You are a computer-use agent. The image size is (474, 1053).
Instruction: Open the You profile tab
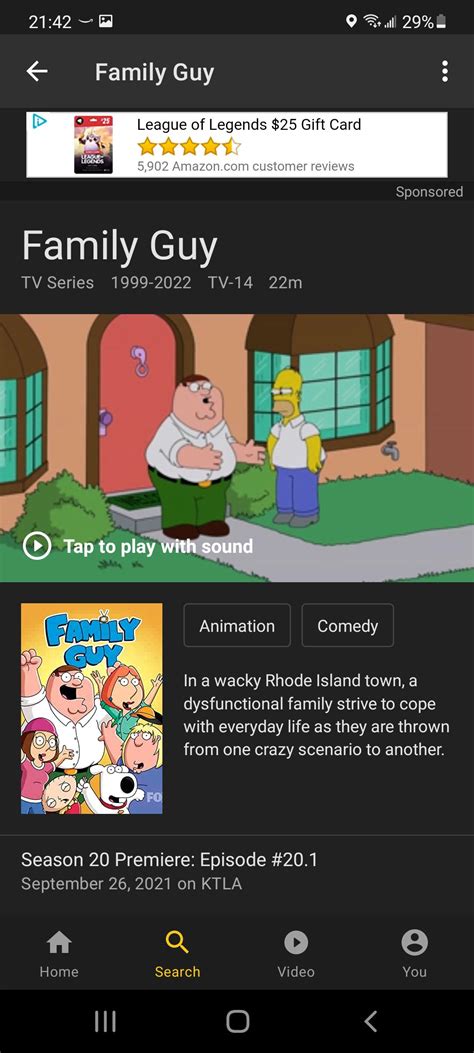coord(414,954)
